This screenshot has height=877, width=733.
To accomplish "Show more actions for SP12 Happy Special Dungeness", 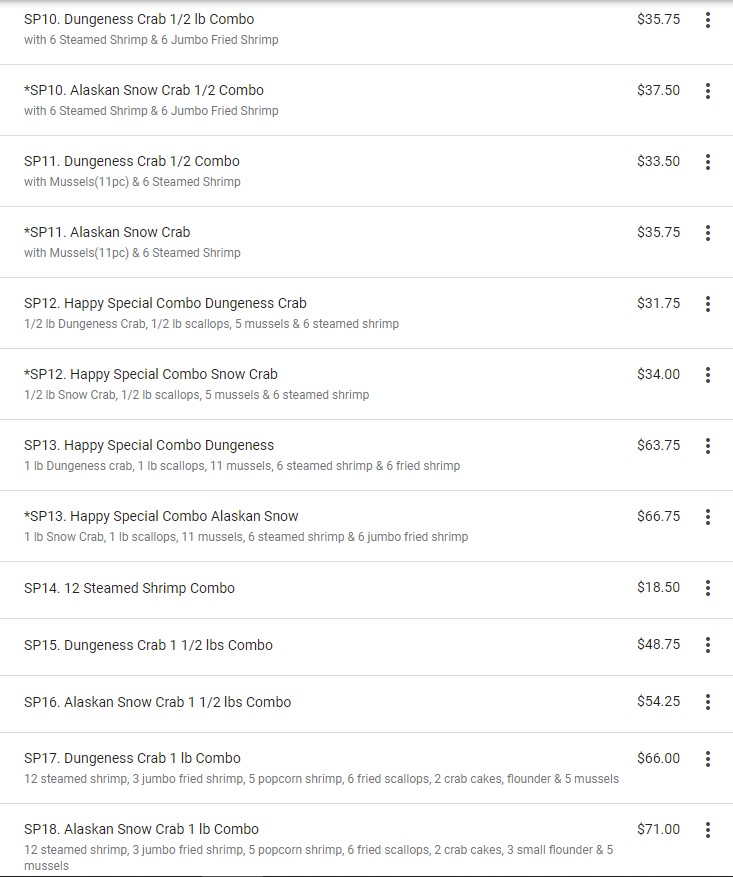I will click(708, 304).
